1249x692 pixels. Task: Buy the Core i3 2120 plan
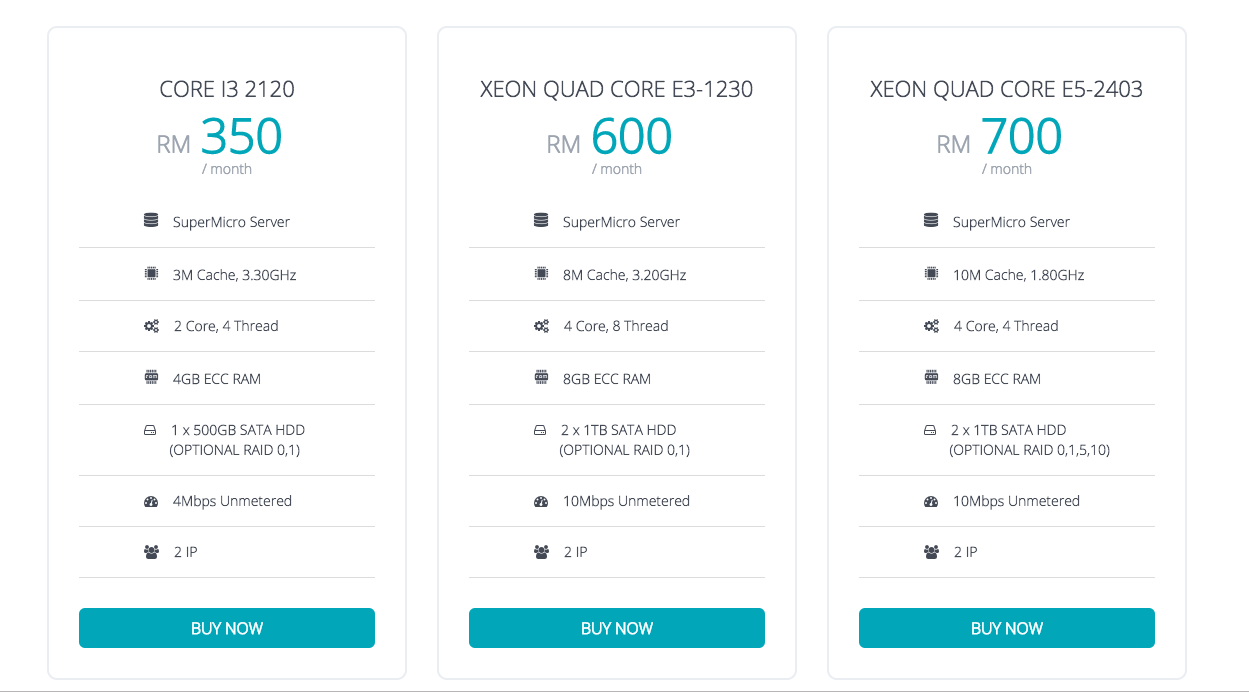(227, 628)
